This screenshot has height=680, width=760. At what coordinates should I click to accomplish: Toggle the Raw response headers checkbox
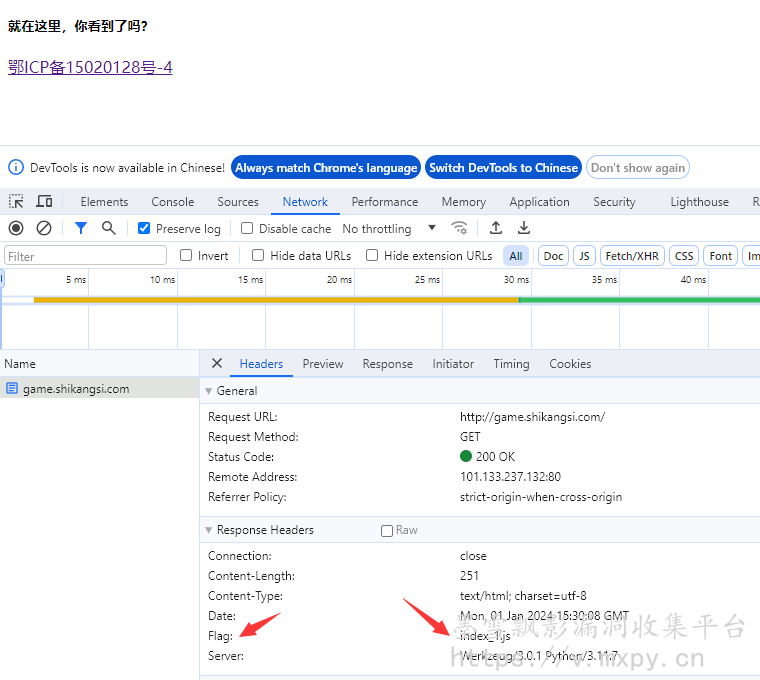pos(387,531)
